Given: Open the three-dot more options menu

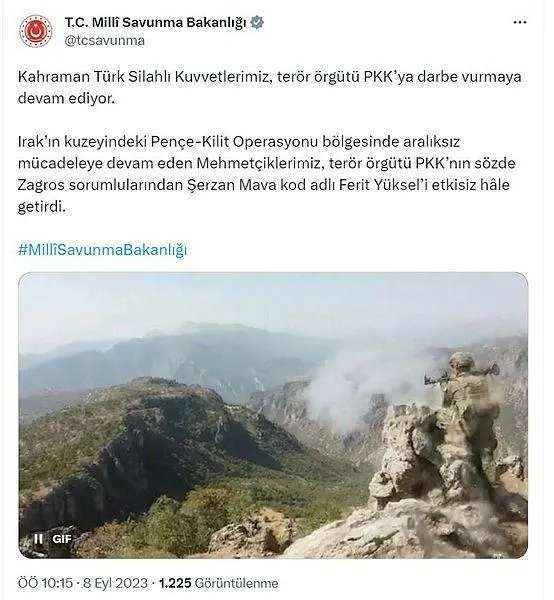Looking at the screenshot, I should point(520,23).
